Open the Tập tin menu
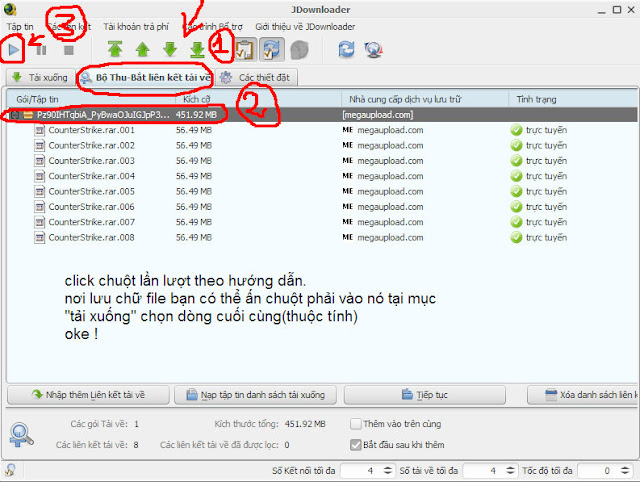Screen dimensions: 640x482 tap(20, 27)
